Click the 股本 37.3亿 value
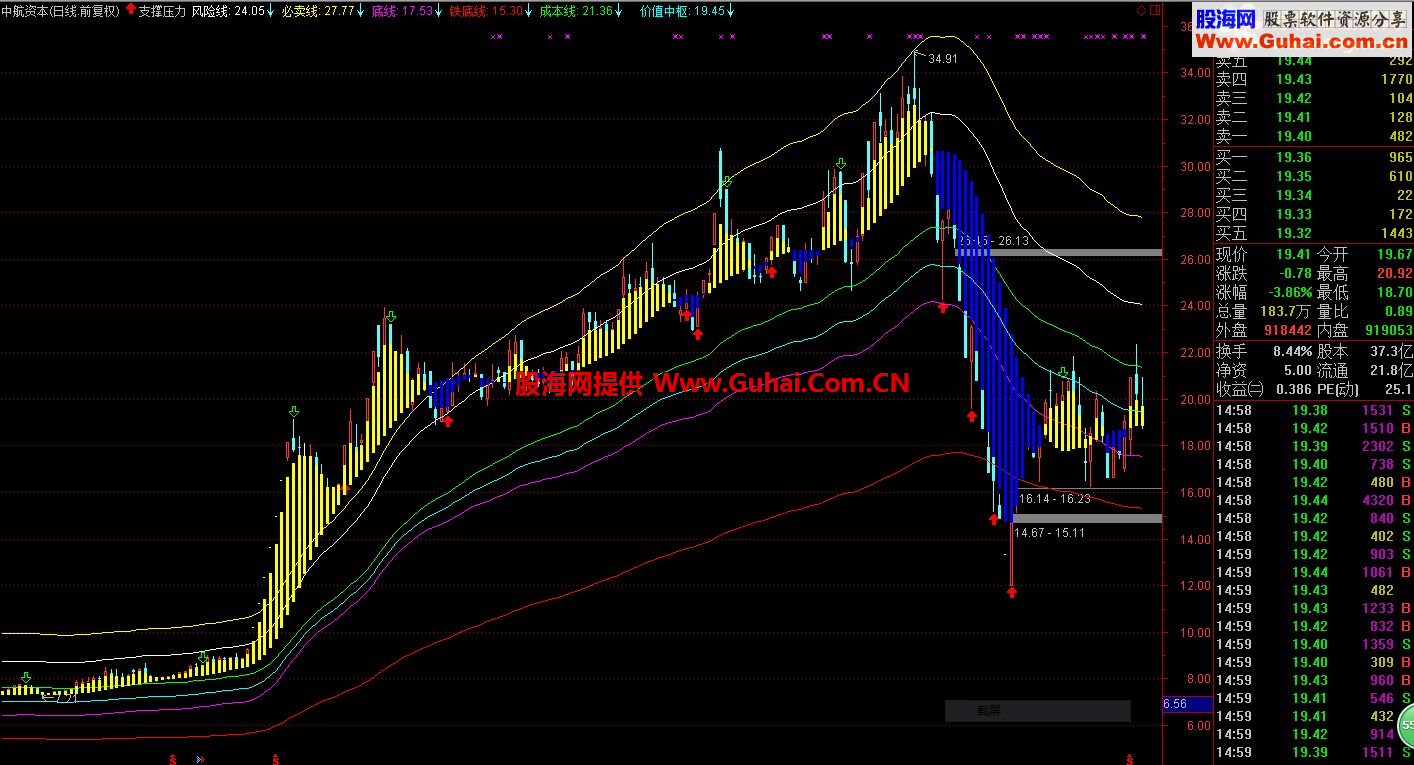Viewport: 1414px width, 765px height. click(x=1391, y=351)
